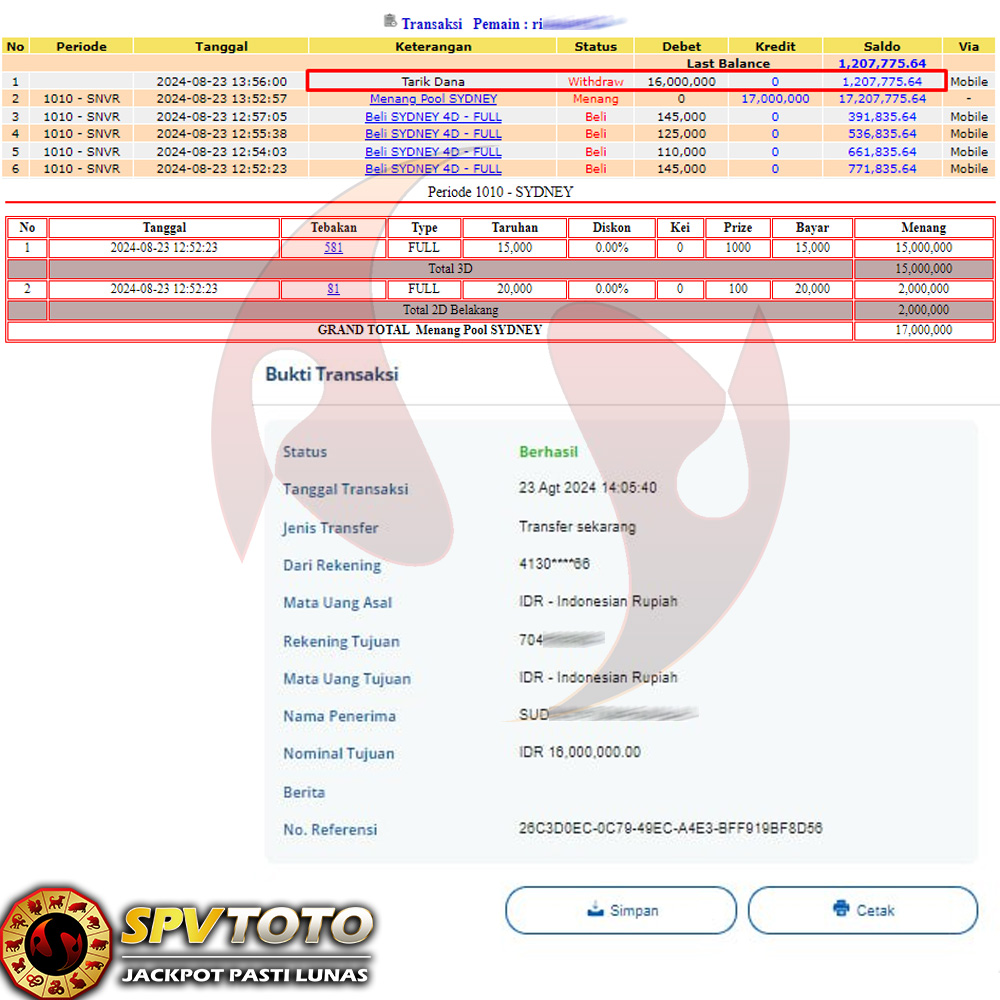
Task: Click the Tebakan number 581 link
Action: pyautogui.click(x=333, y=248)
